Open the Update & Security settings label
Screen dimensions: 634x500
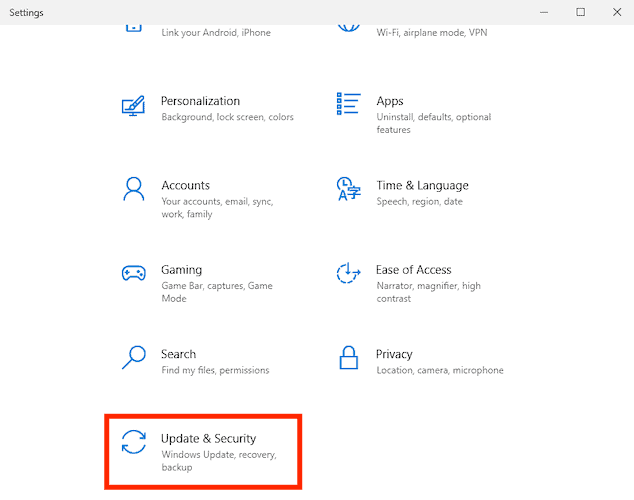pyautogui.click(x=208, y=438)
